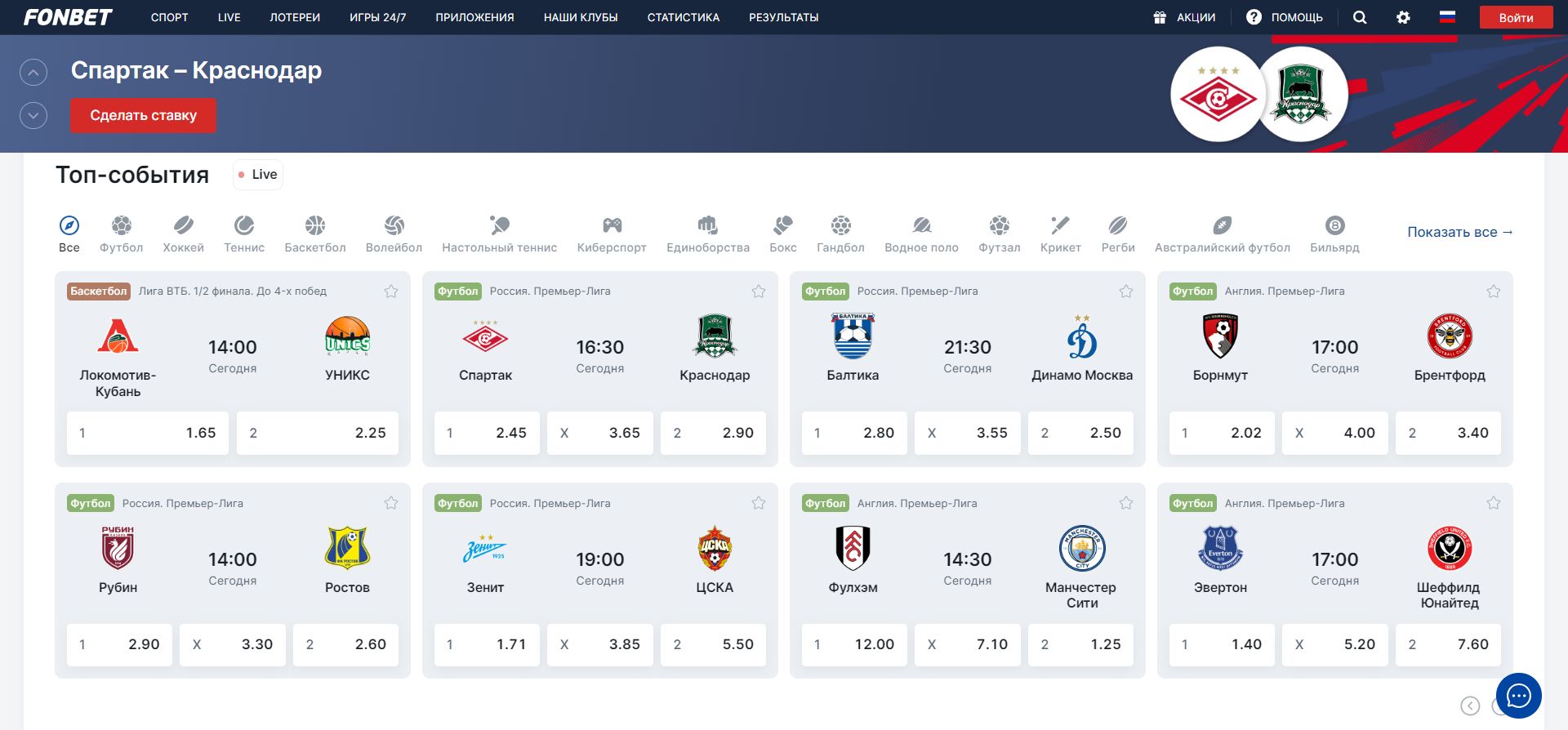
Task: Show previous banner with up chevron
Action: click(33, 73)
